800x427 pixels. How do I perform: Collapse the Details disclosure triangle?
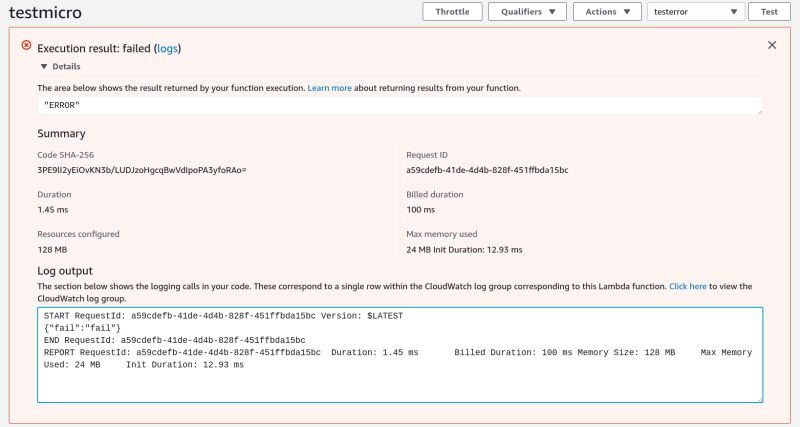click(44, 66)
